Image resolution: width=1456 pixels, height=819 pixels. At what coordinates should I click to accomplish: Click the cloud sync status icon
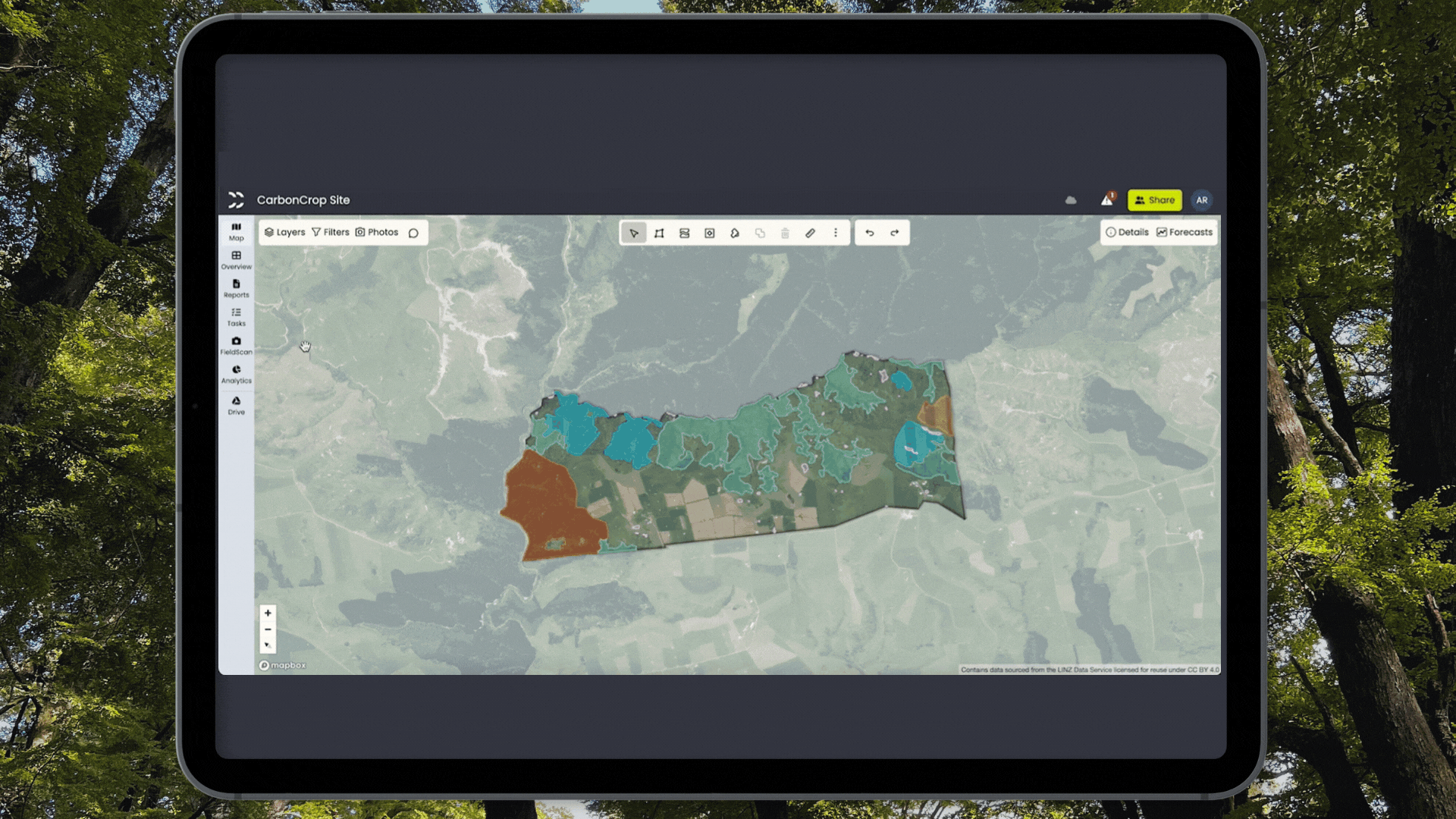[x=1071, y=200]
